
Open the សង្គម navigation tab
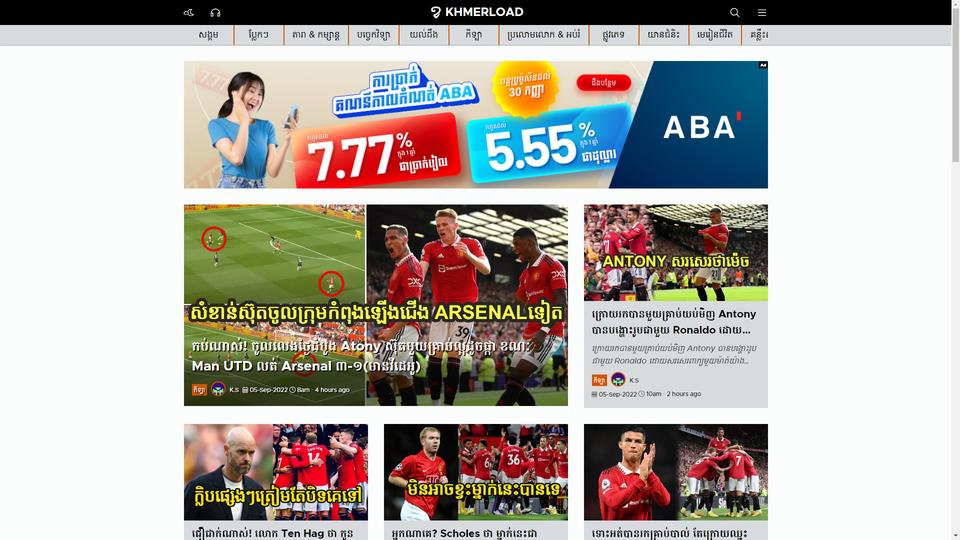208,35
